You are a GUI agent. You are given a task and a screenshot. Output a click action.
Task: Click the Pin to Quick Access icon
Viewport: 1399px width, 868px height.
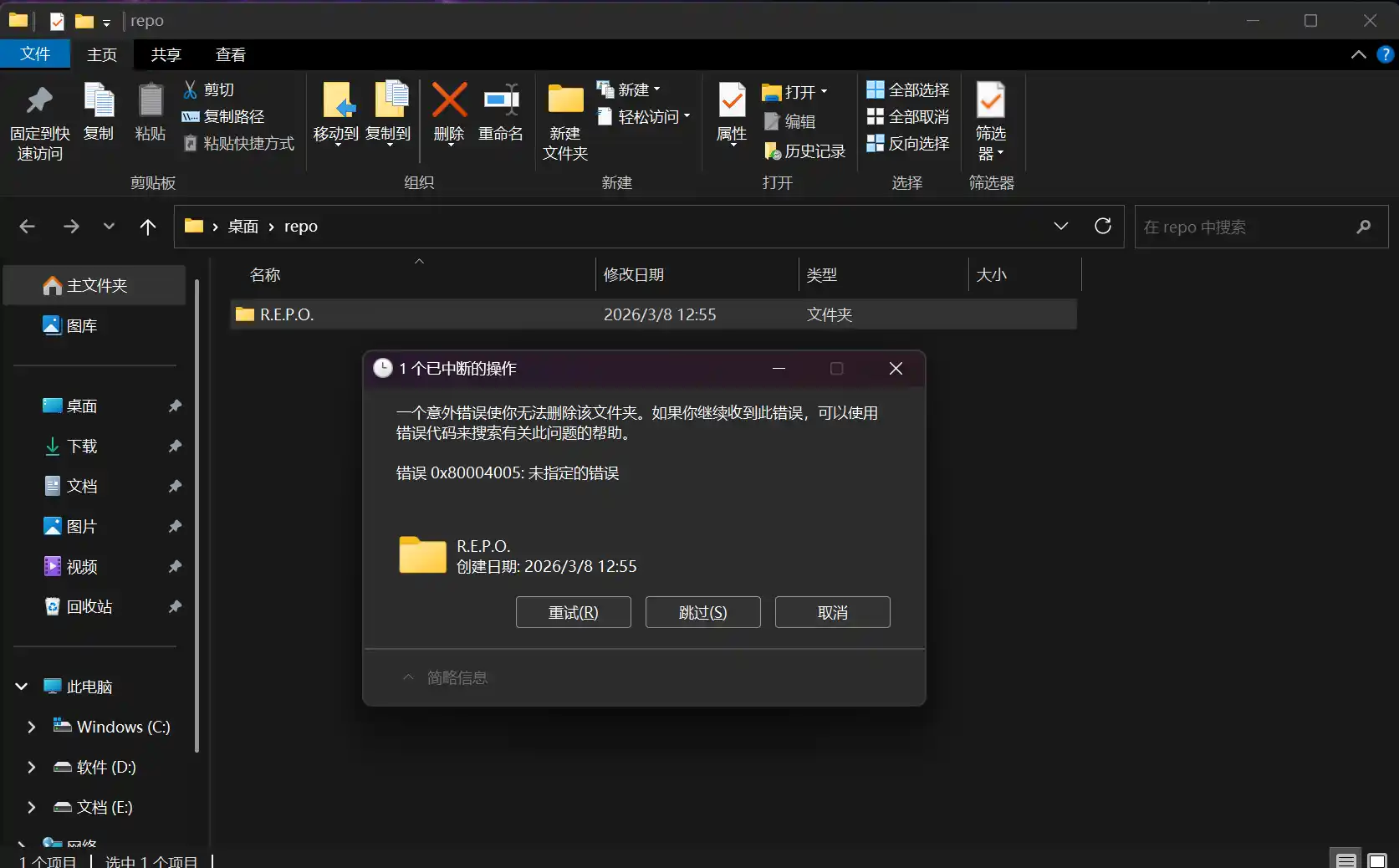[x=39, y=101]
